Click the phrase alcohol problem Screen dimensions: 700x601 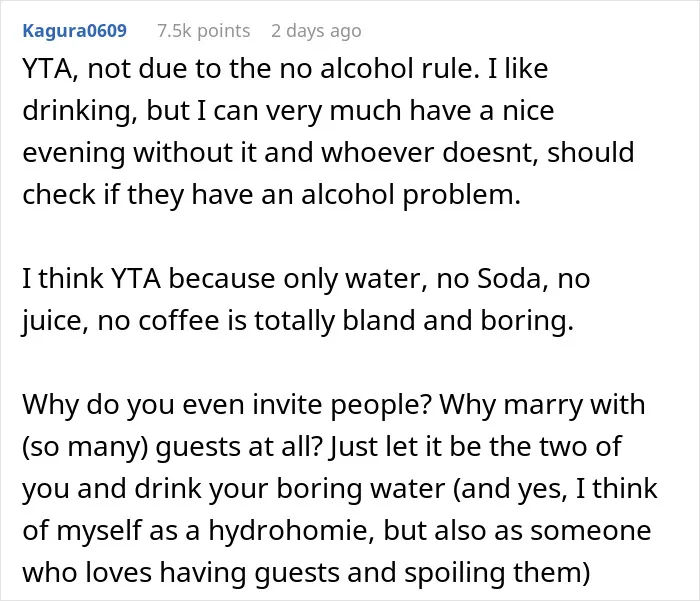(411, 195)
